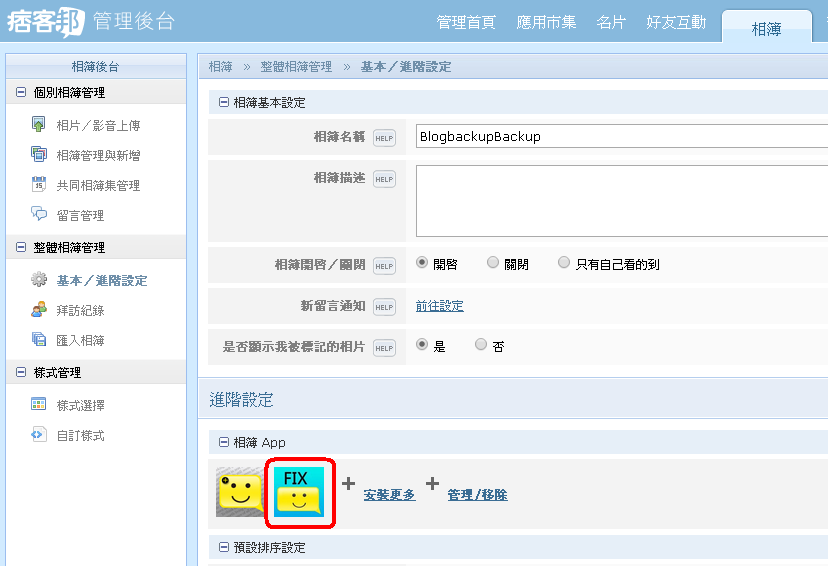Click the 相簿後台 sidebar header
The width and height of the screenshot is (828, 566).
pos(96,67)
